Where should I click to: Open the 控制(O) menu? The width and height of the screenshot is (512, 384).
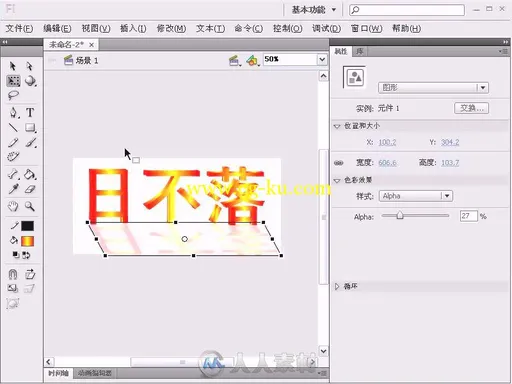pos(287,29)
